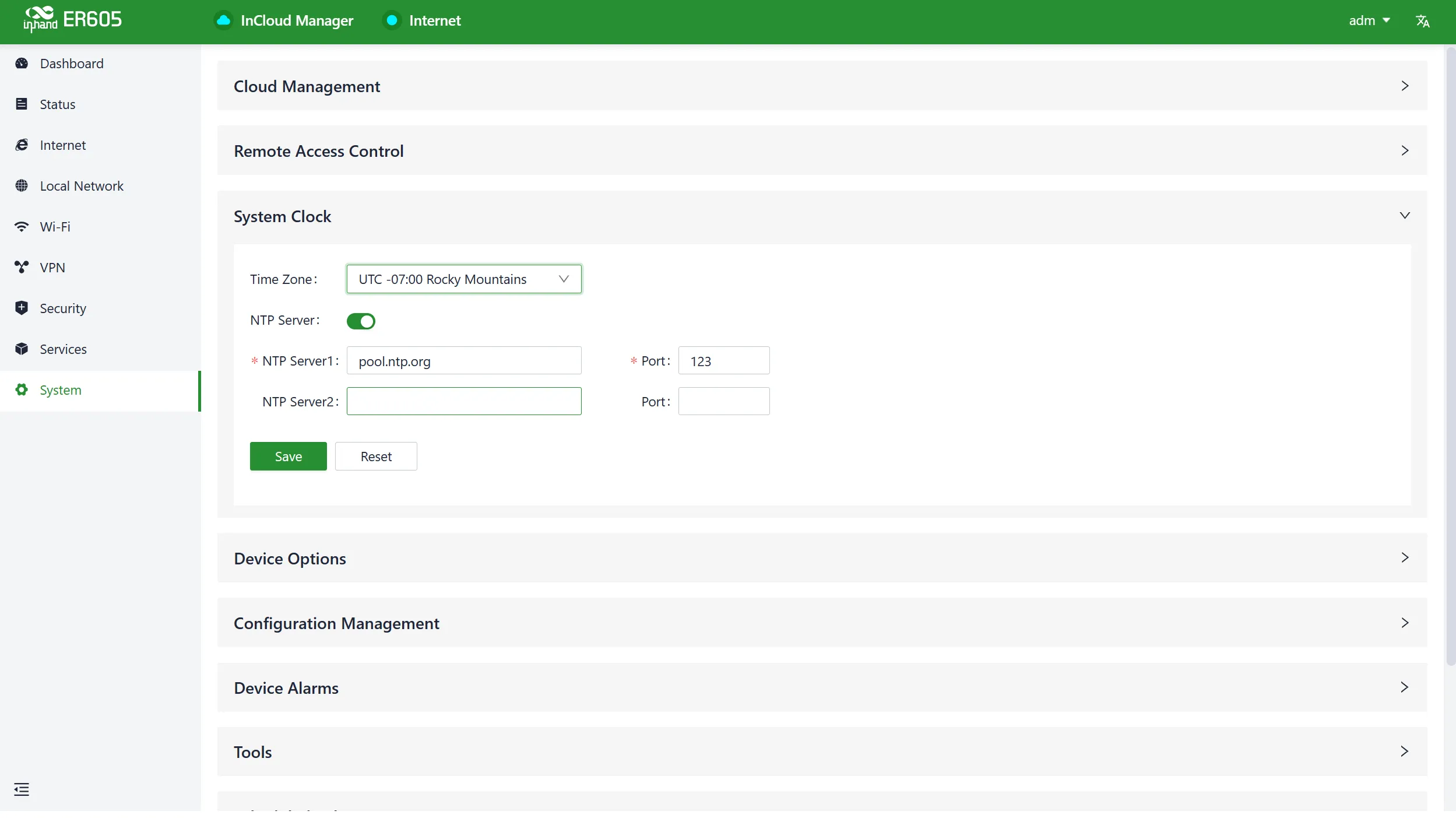The image size is (1456, 818).
Task: Save the System Clock settings
Action: [288, 457]
